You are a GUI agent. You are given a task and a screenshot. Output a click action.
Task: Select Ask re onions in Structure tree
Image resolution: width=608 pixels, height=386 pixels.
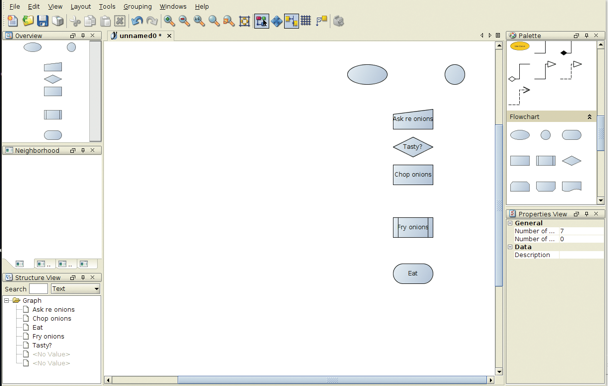(x=54, y=310)
